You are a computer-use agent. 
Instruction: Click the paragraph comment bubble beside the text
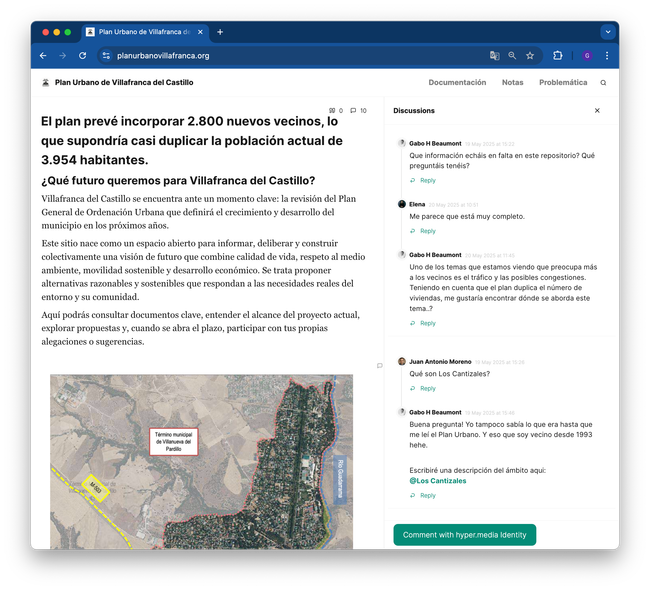pos(379,365)
